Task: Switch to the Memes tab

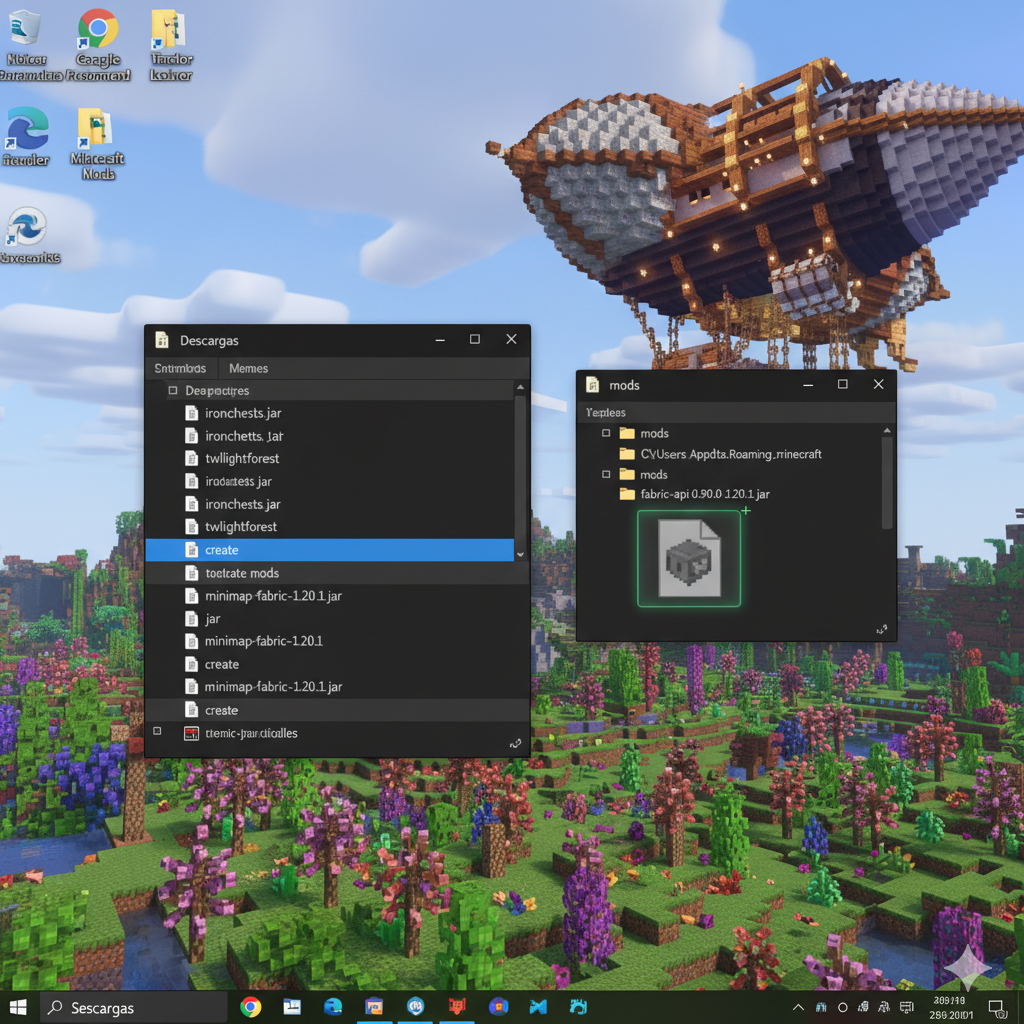Action: (x=248, y=368)
